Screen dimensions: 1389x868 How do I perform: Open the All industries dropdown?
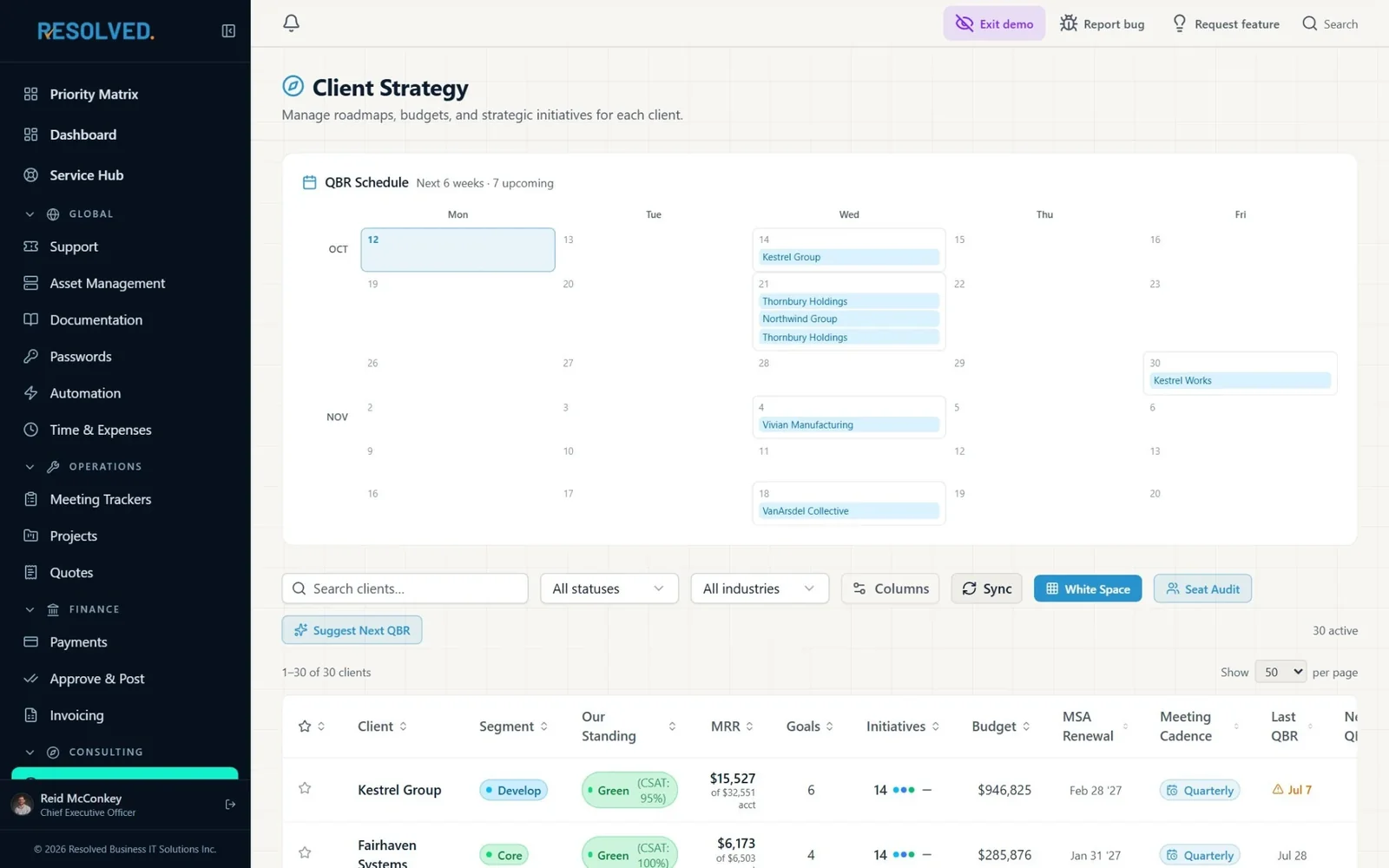[760, 589]
